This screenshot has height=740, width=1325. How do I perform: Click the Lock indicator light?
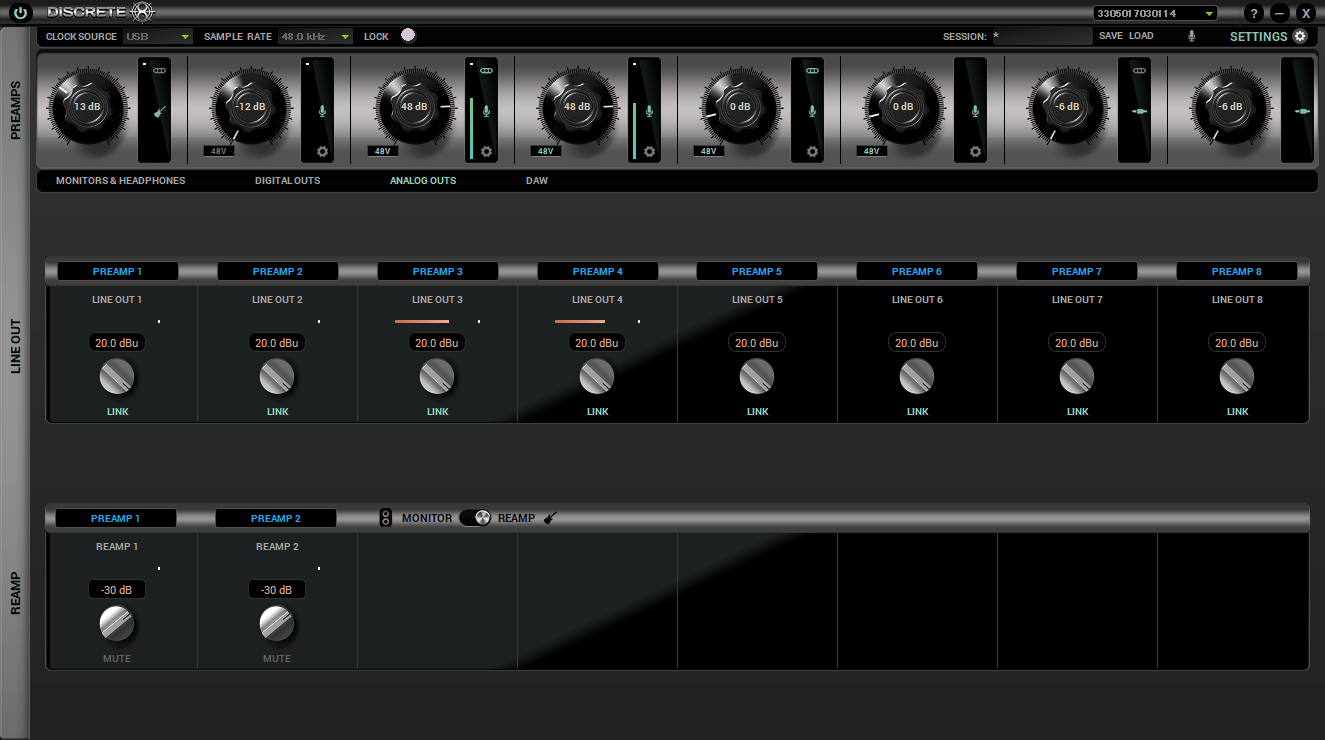407,35
